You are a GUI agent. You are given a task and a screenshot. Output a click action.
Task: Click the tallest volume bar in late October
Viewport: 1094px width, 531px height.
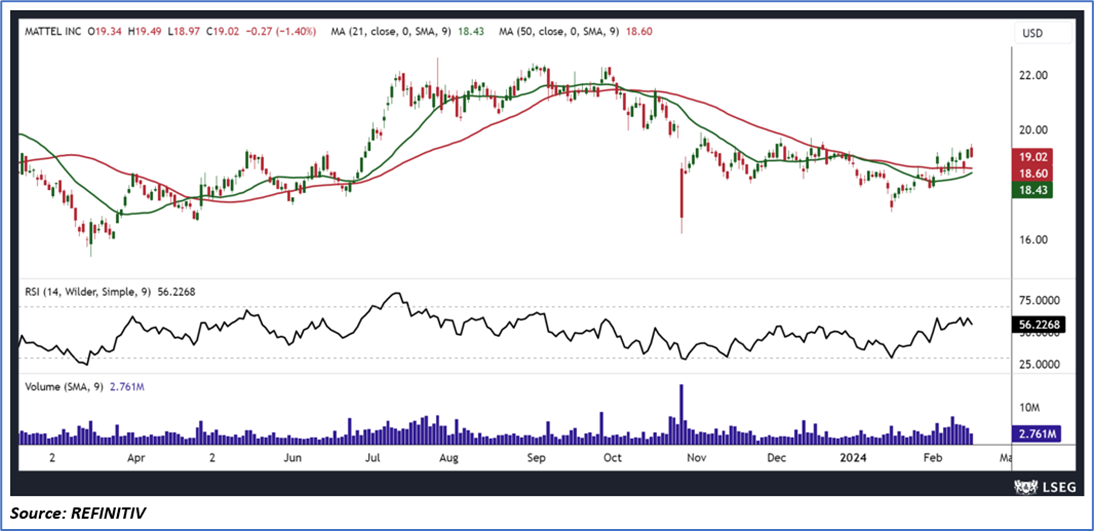click(680, 414)
